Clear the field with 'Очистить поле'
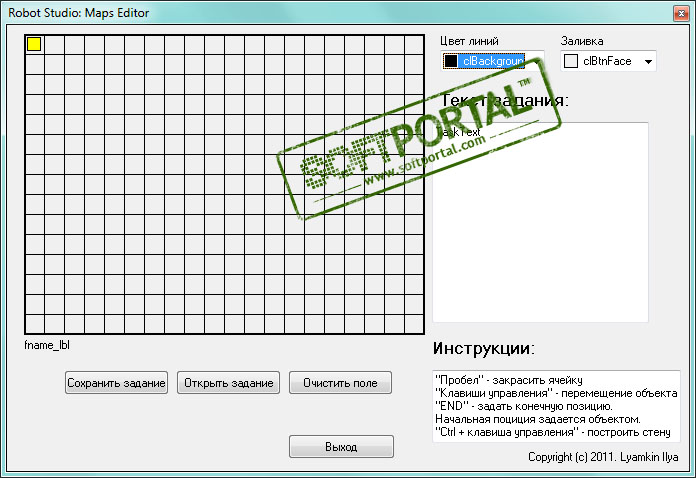 pyautogui.click(x=340, y=383)
